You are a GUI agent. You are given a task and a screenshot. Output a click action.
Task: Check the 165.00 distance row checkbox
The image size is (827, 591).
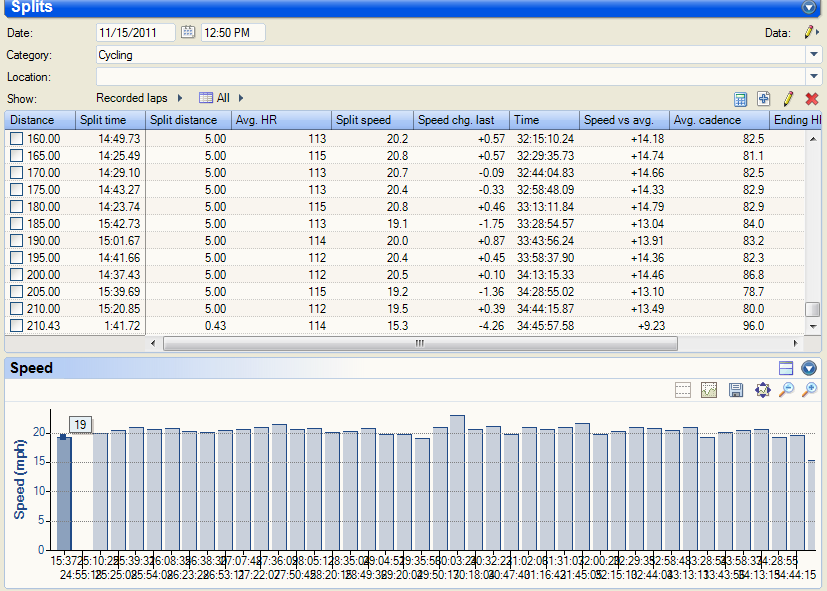17,156
